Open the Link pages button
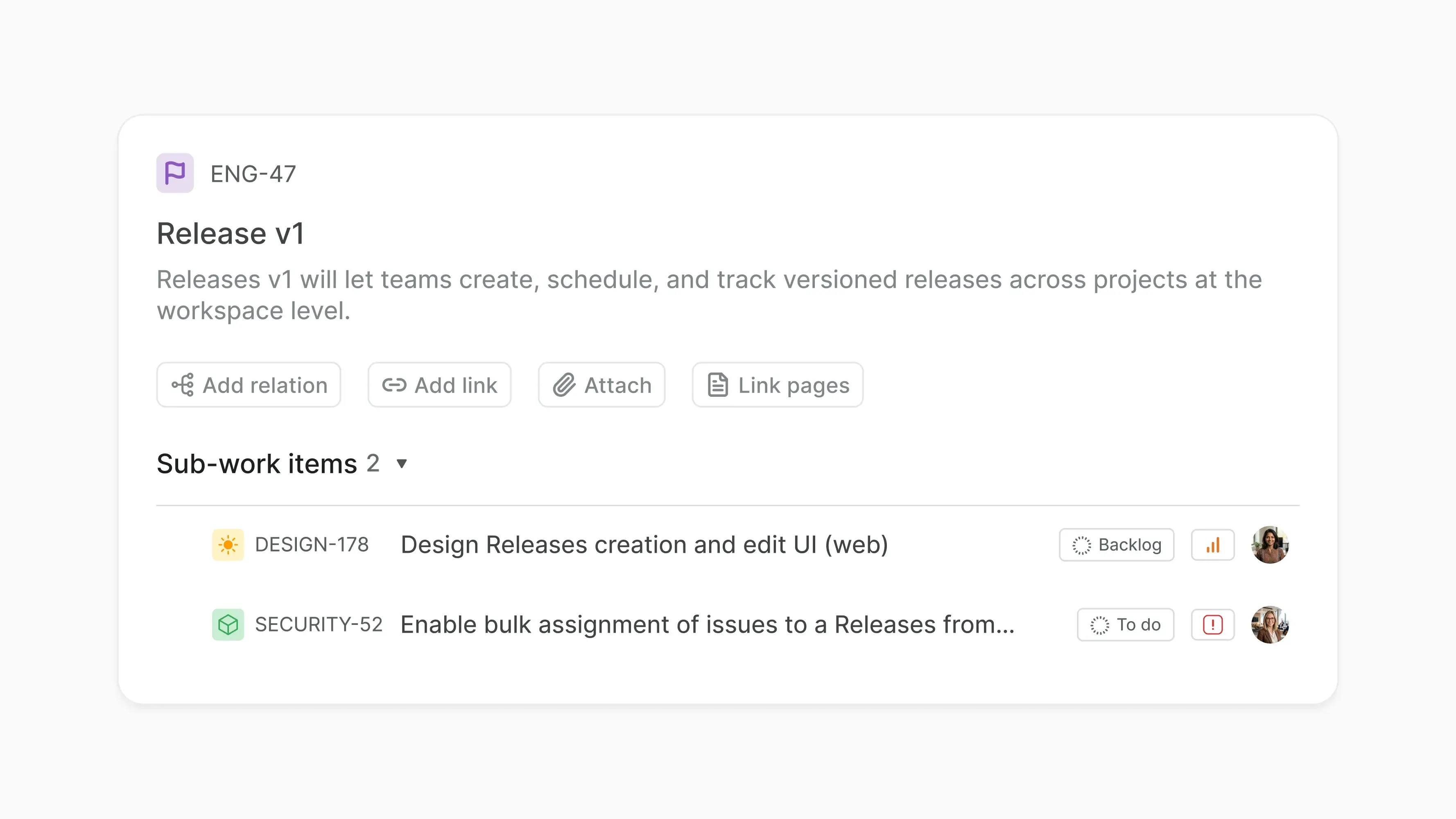The image size is (1456, 819). (x=777, y=385)
